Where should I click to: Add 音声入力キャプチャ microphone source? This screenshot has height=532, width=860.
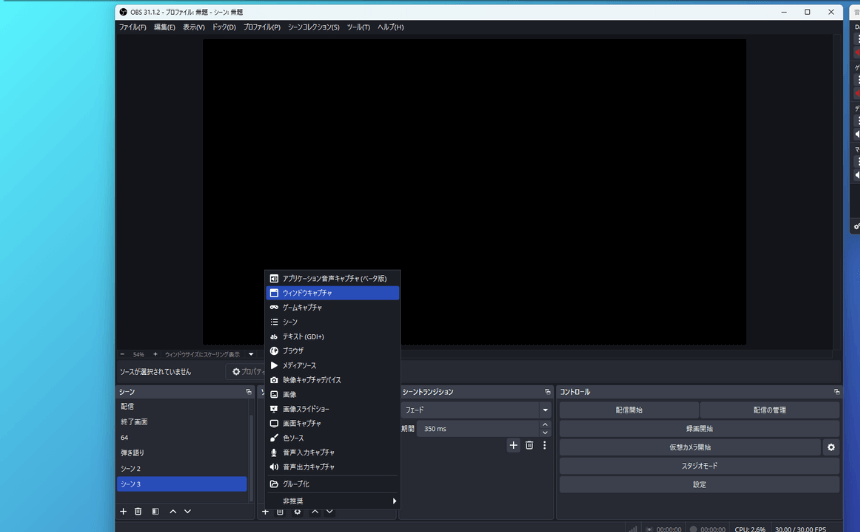coord(308,452)
